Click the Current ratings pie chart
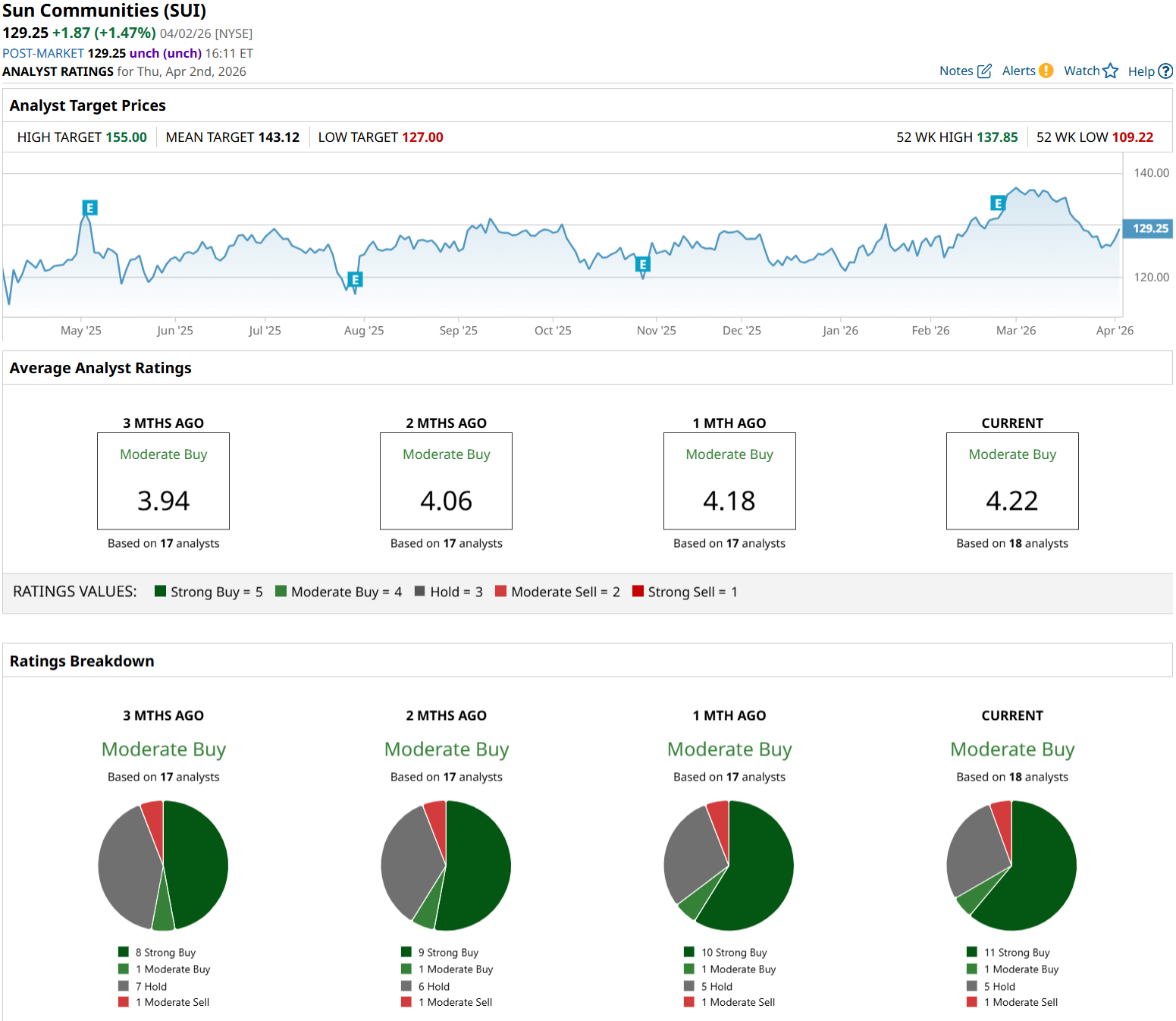1176x1021 pixels. point(1011,865)
